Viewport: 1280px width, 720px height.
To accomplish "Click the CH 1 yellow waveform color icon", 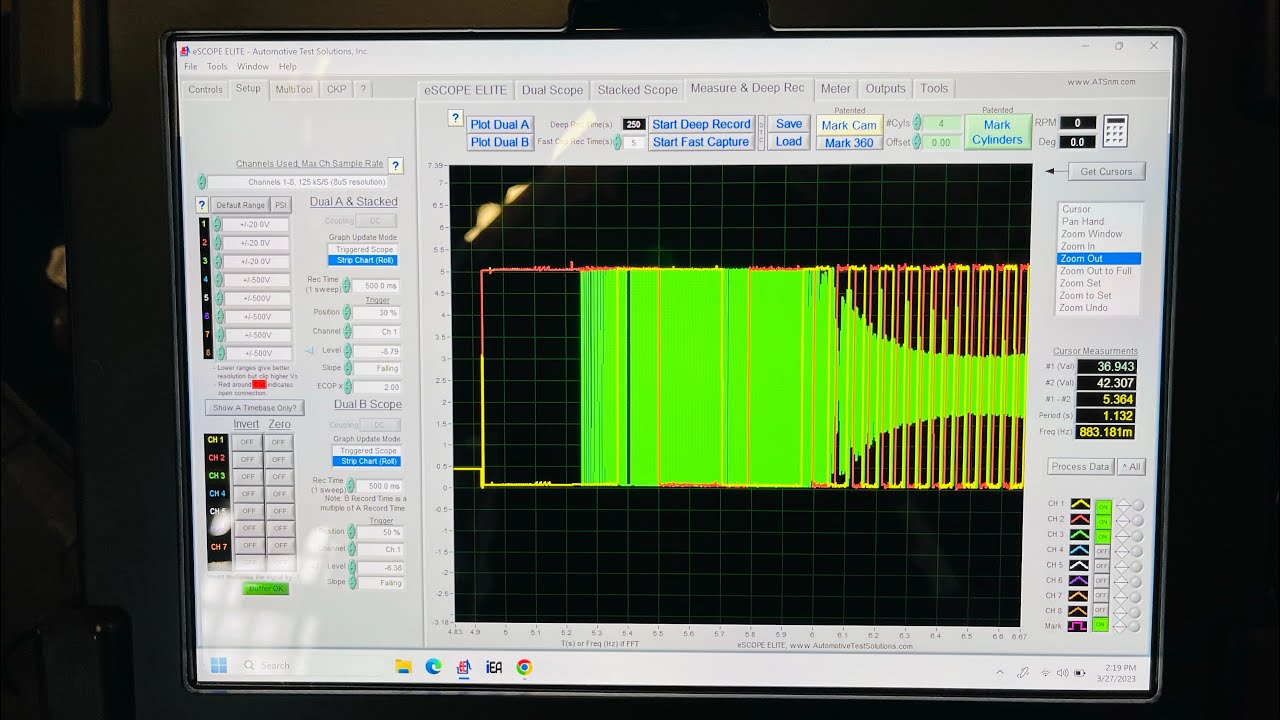I will coord(1081,504).
